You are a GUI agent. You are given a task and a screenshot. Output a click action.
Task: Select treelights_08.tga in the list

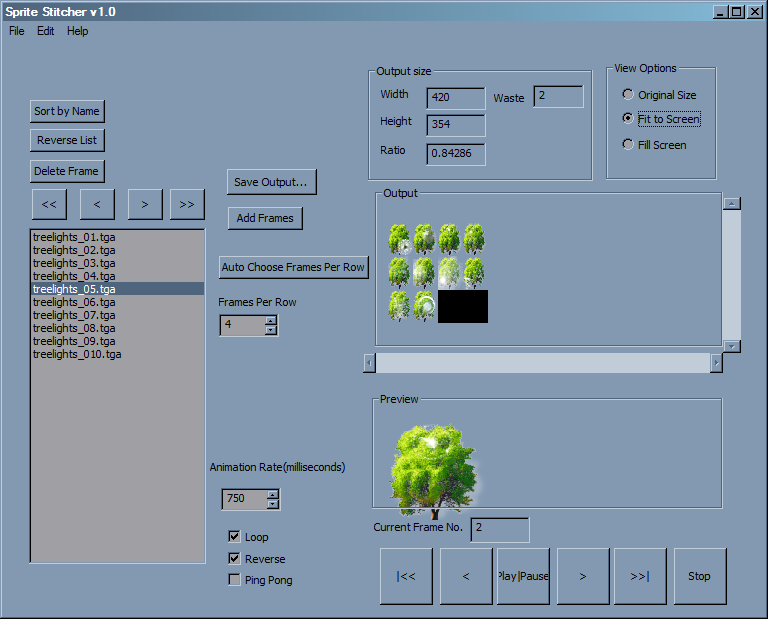point(118,328)
